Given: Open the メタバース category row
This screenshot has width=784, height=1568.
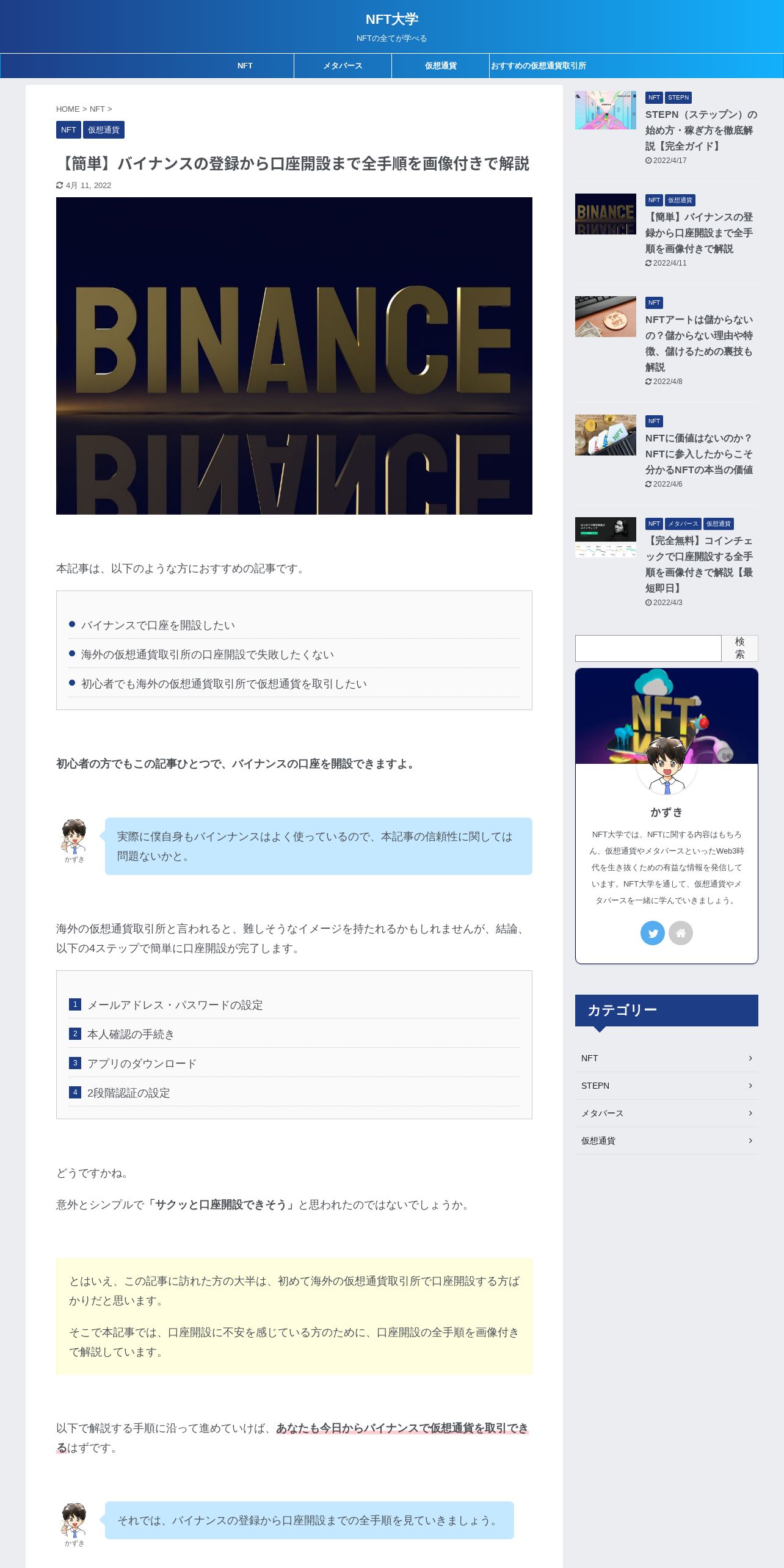Looking at the screenshot, I should [667, 1113].
